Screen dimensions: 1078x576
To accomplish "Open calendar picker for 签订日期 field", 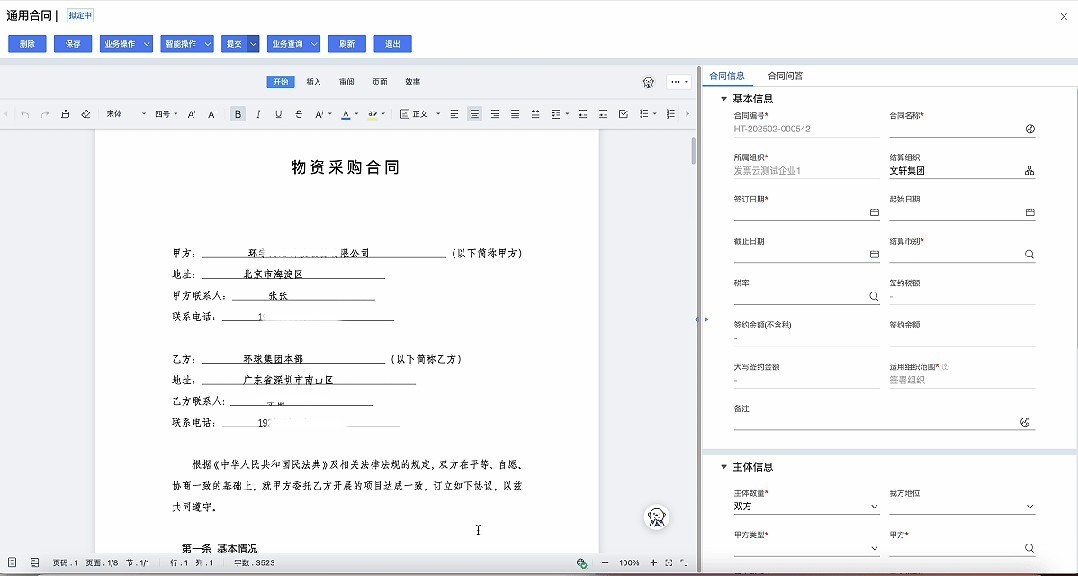I will tap(874, 213).
